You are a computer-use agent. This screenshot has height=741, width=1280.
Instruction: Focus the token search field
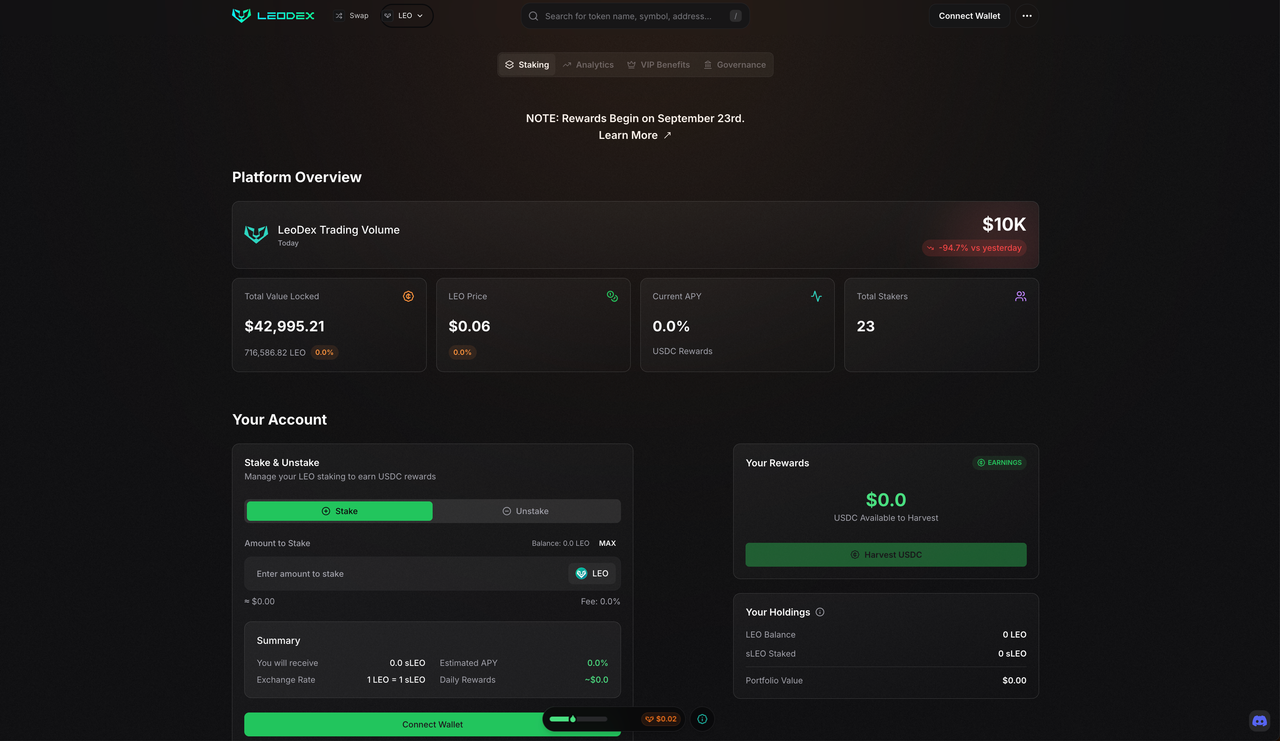click(x=634, y=16)
